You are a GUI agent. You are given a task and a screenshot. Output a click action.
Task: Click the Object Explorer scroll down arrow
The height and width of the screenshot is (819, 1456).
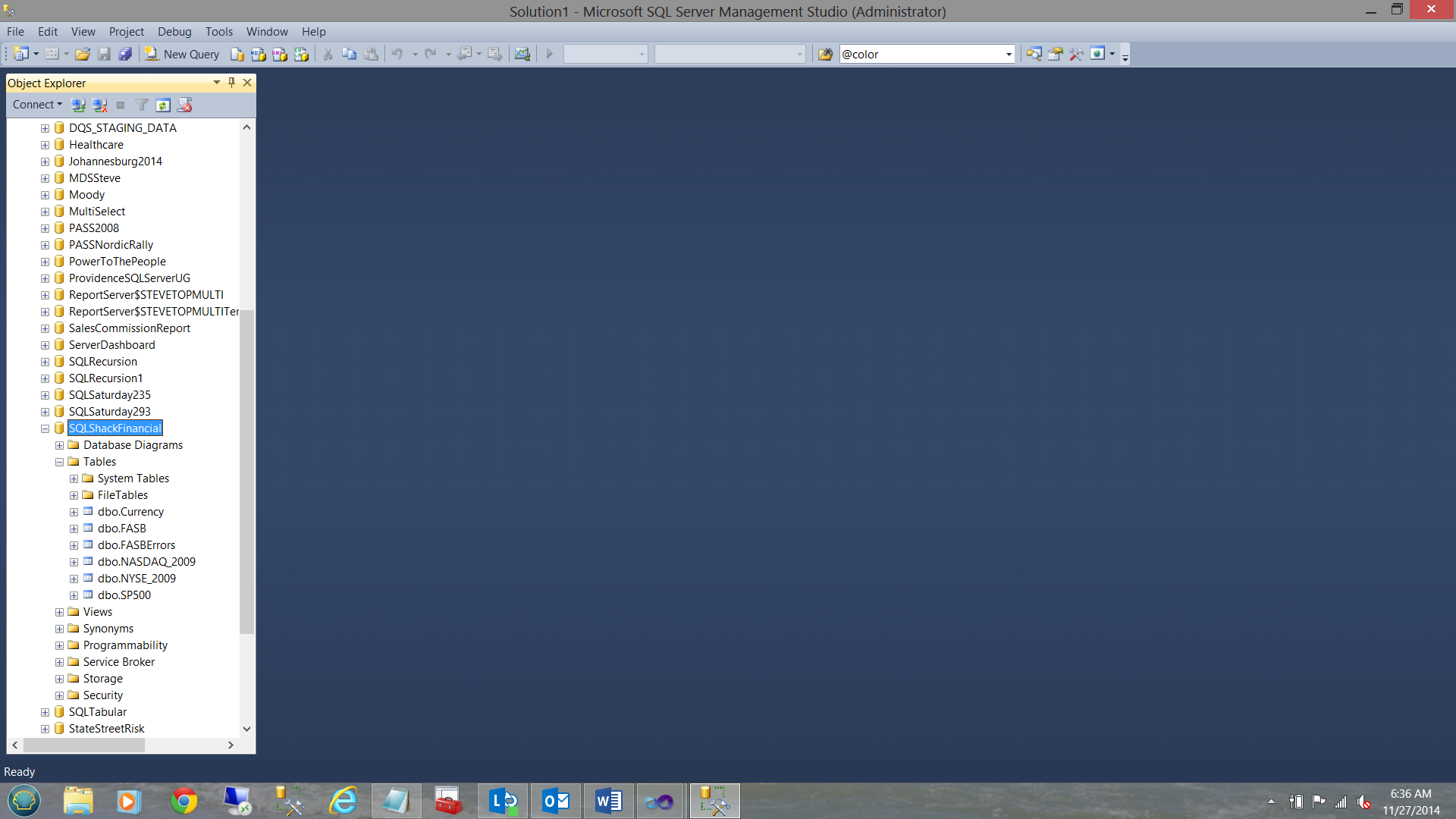click(246, 729)
